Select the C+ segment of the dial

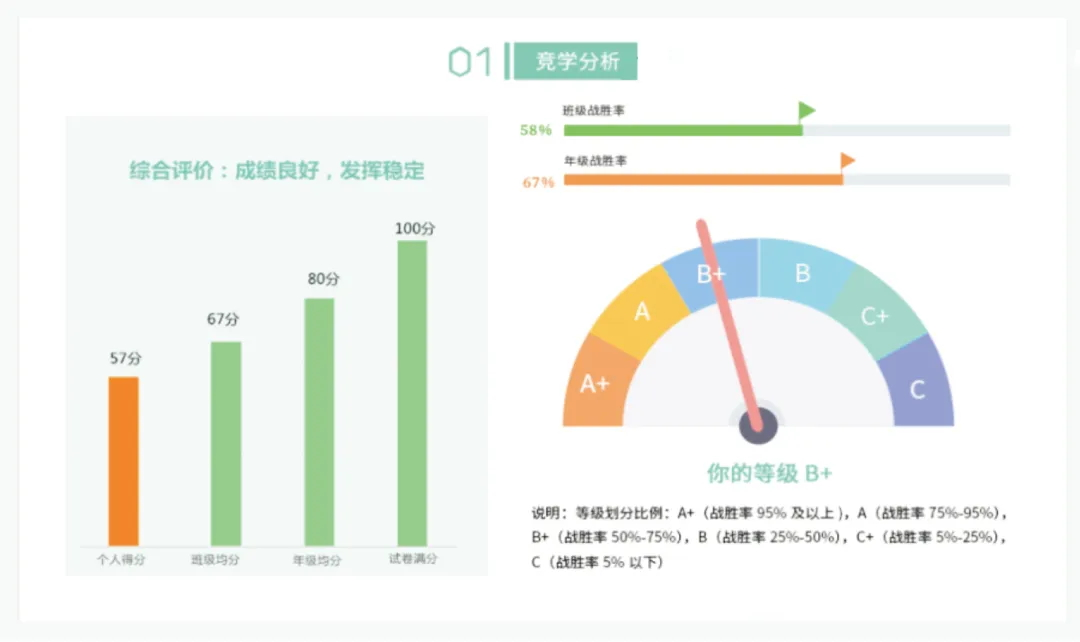[x=874, y=315]
